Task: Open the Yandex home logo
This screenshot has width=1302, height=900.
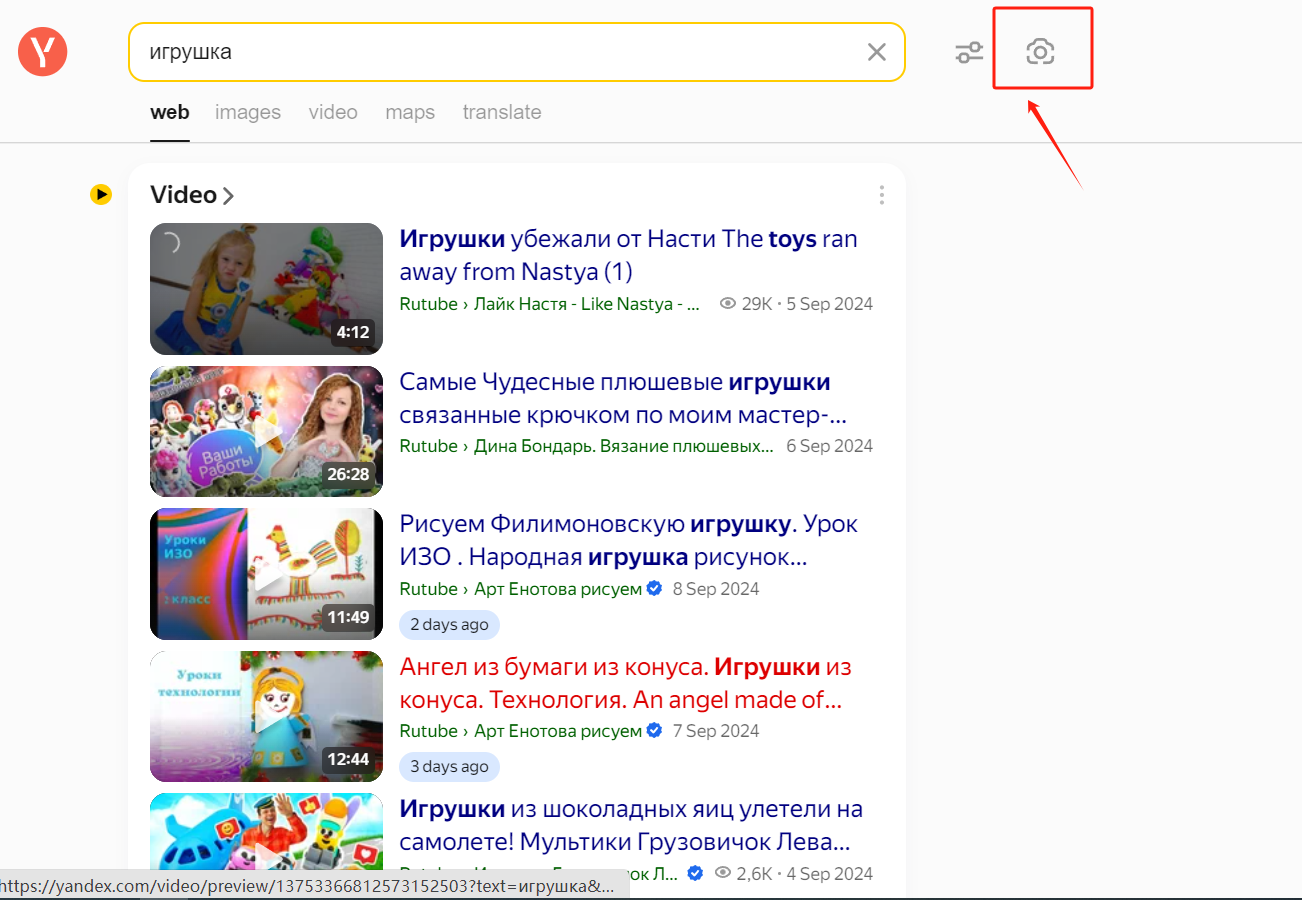Action: pyautogui.click(x=43, y=51)
